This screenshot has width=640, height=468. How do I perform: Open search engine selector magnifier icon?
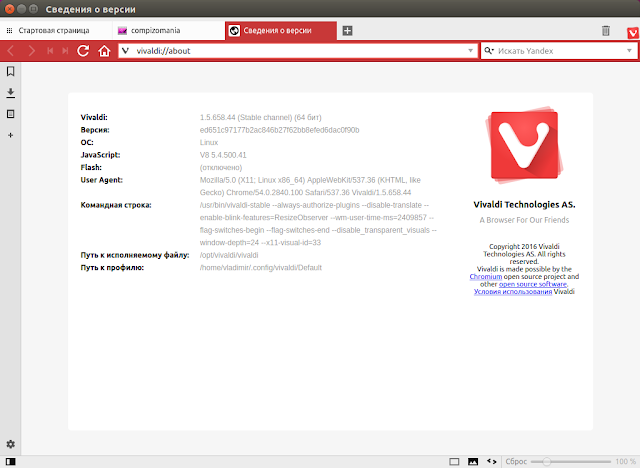tap(489, 51)
